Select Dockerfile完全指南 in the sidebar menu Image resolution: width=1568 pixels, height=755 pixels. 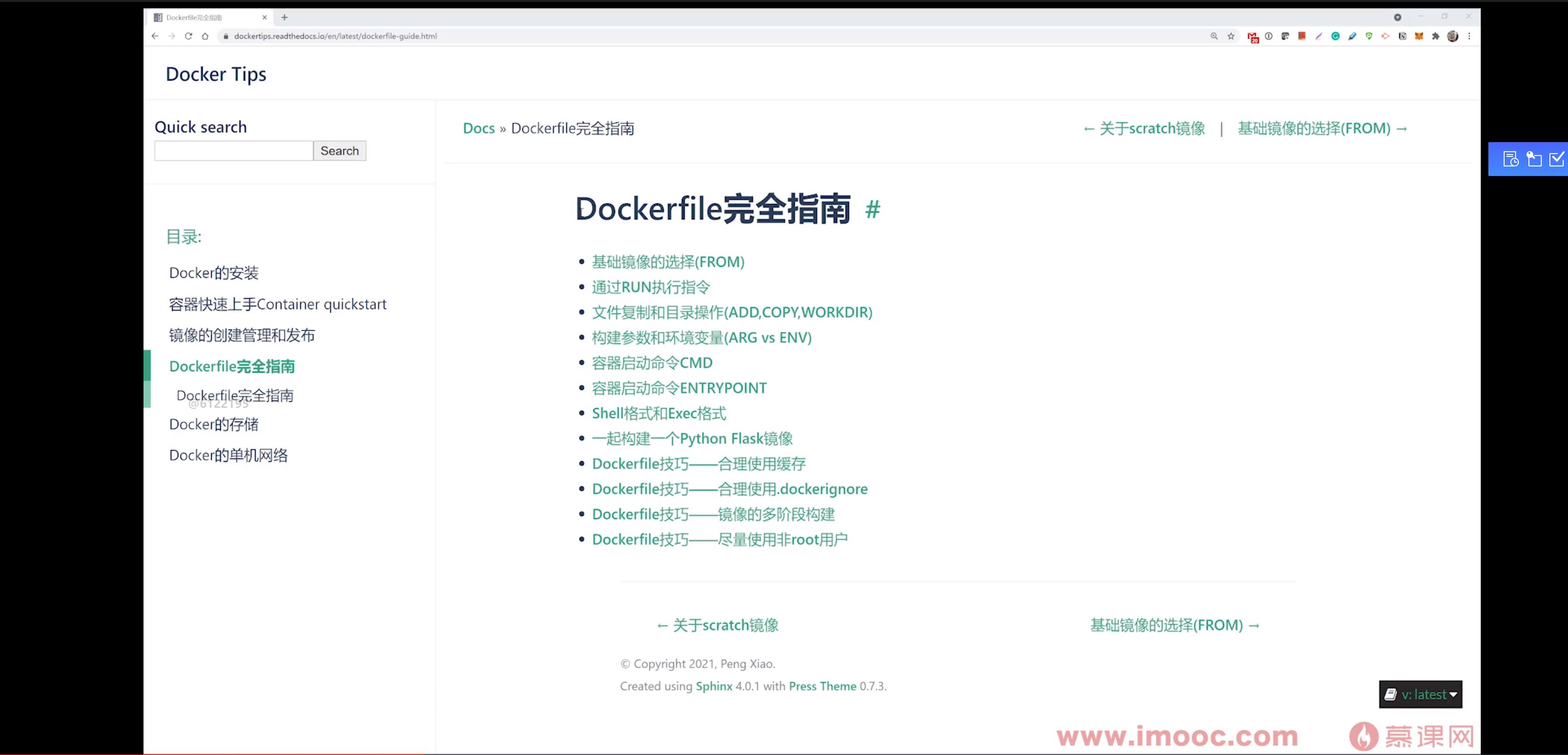232,366
